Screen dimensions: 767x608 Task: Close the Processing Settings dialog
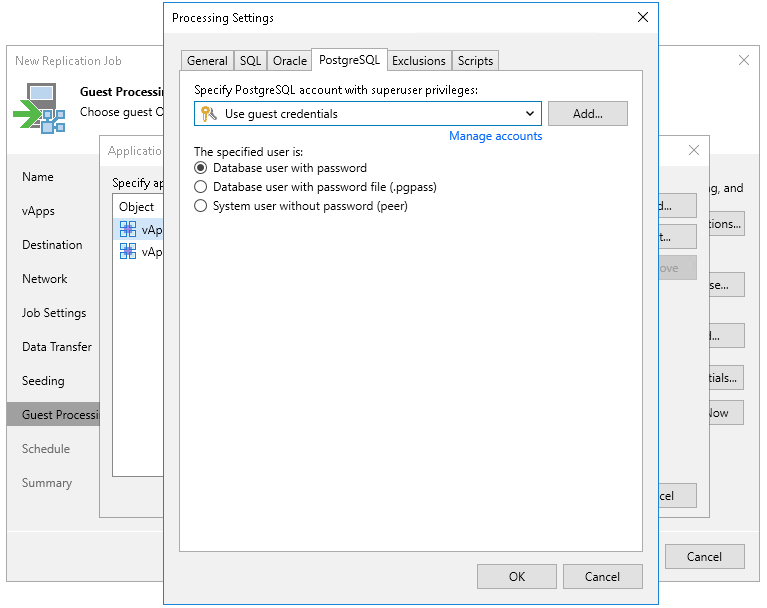tap(643, 17)
